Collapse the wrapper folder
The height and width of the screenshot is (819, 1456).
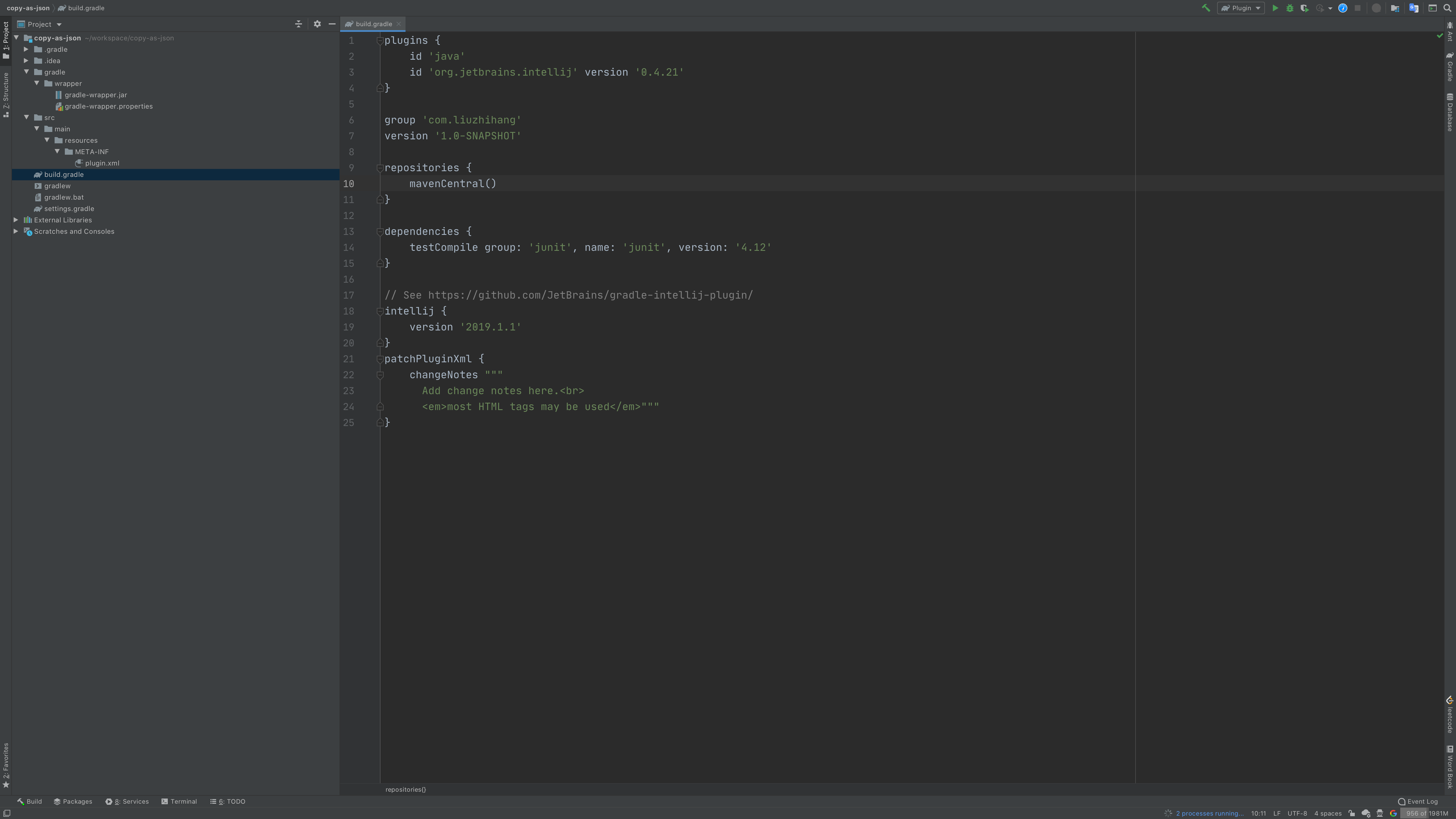pyautogui.click(x=37, y=83)
